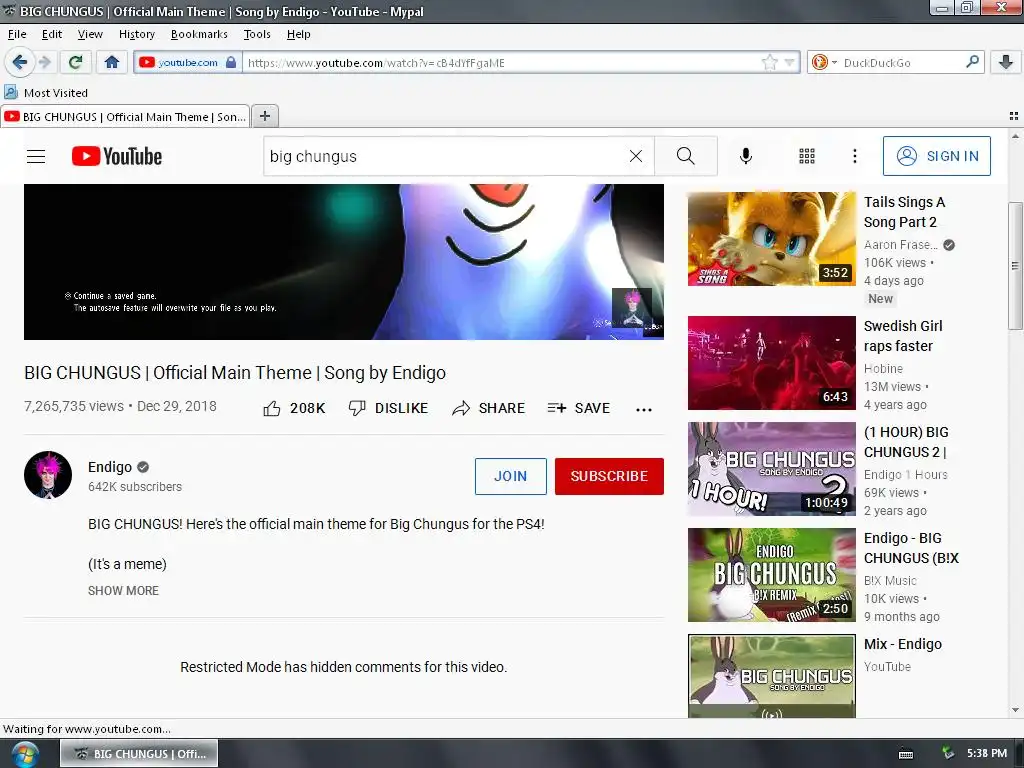
Task: Go back with the browser back arrow
Action: point(20,63)
